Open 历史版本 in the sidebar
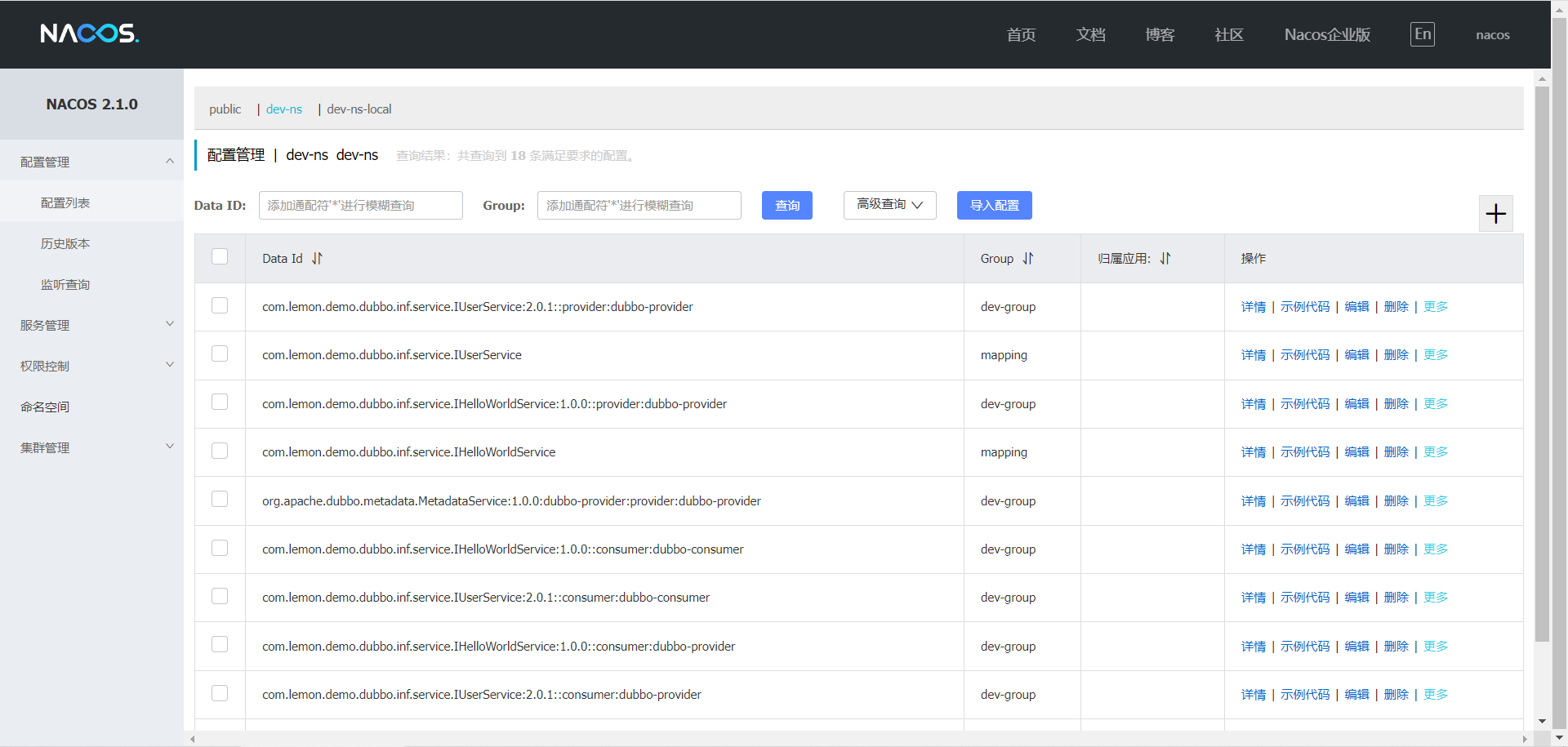The width and height of the screenshot is (1568, 747). pos(65,243)
